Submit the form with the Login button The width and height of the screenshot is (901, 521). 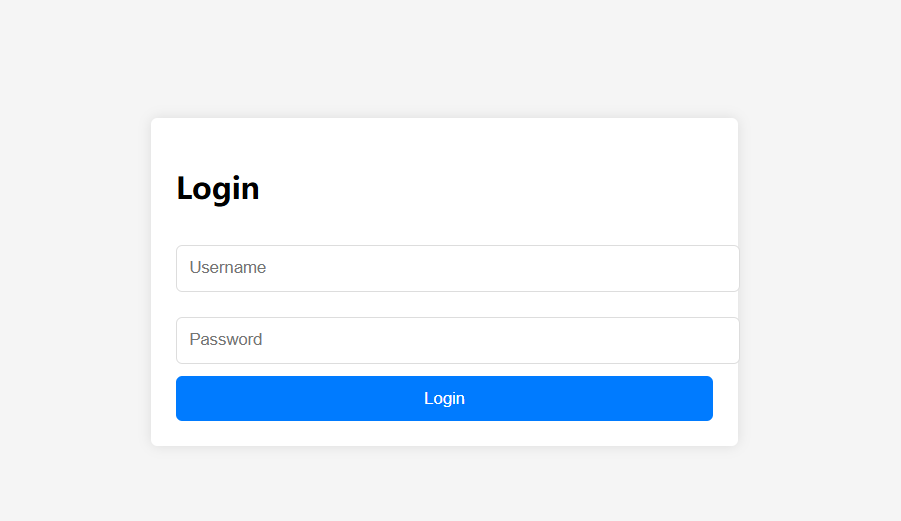click(444, 398)
